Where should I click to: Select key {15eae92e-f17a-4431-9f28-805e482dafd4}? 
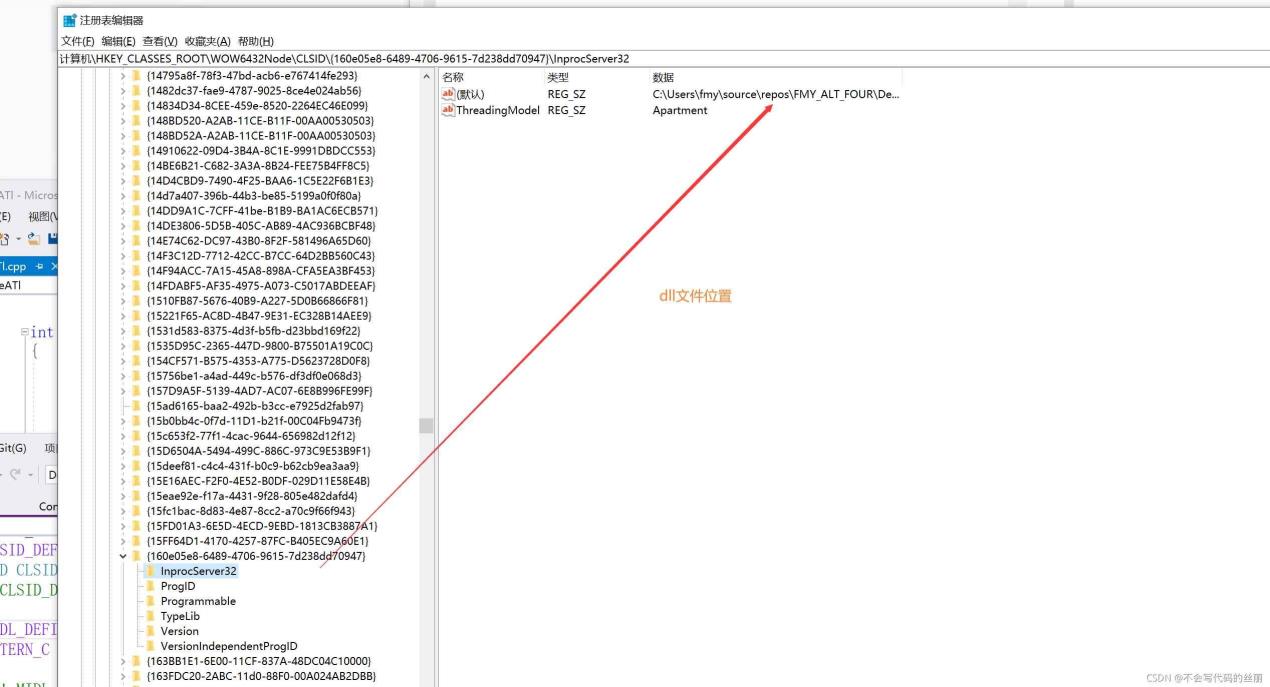coord(251,496)
